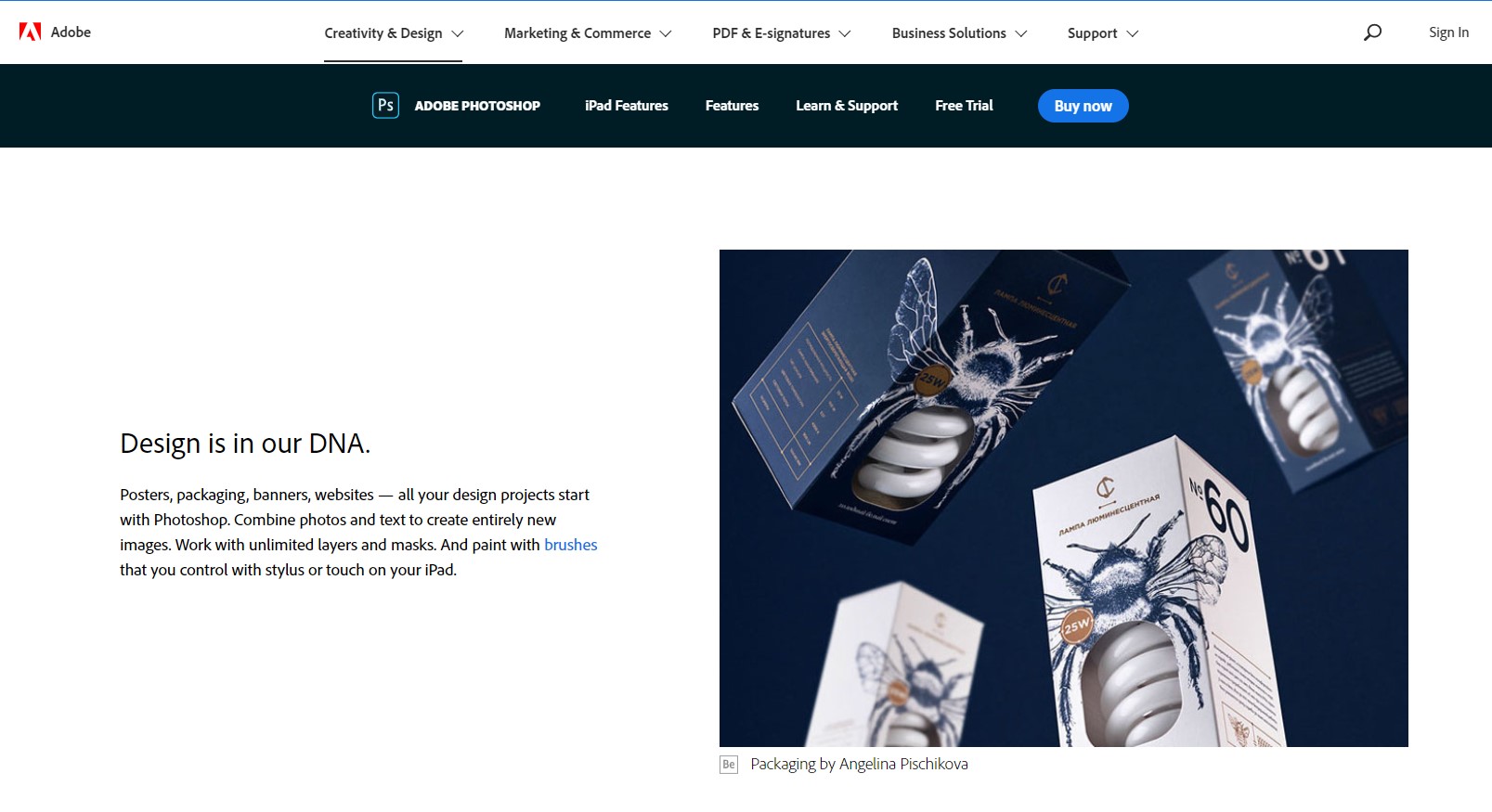Viewport: 1492px width, 812px height.
Task: Expand the Business Solutions chevron
Action: [x=1021, y=33]
